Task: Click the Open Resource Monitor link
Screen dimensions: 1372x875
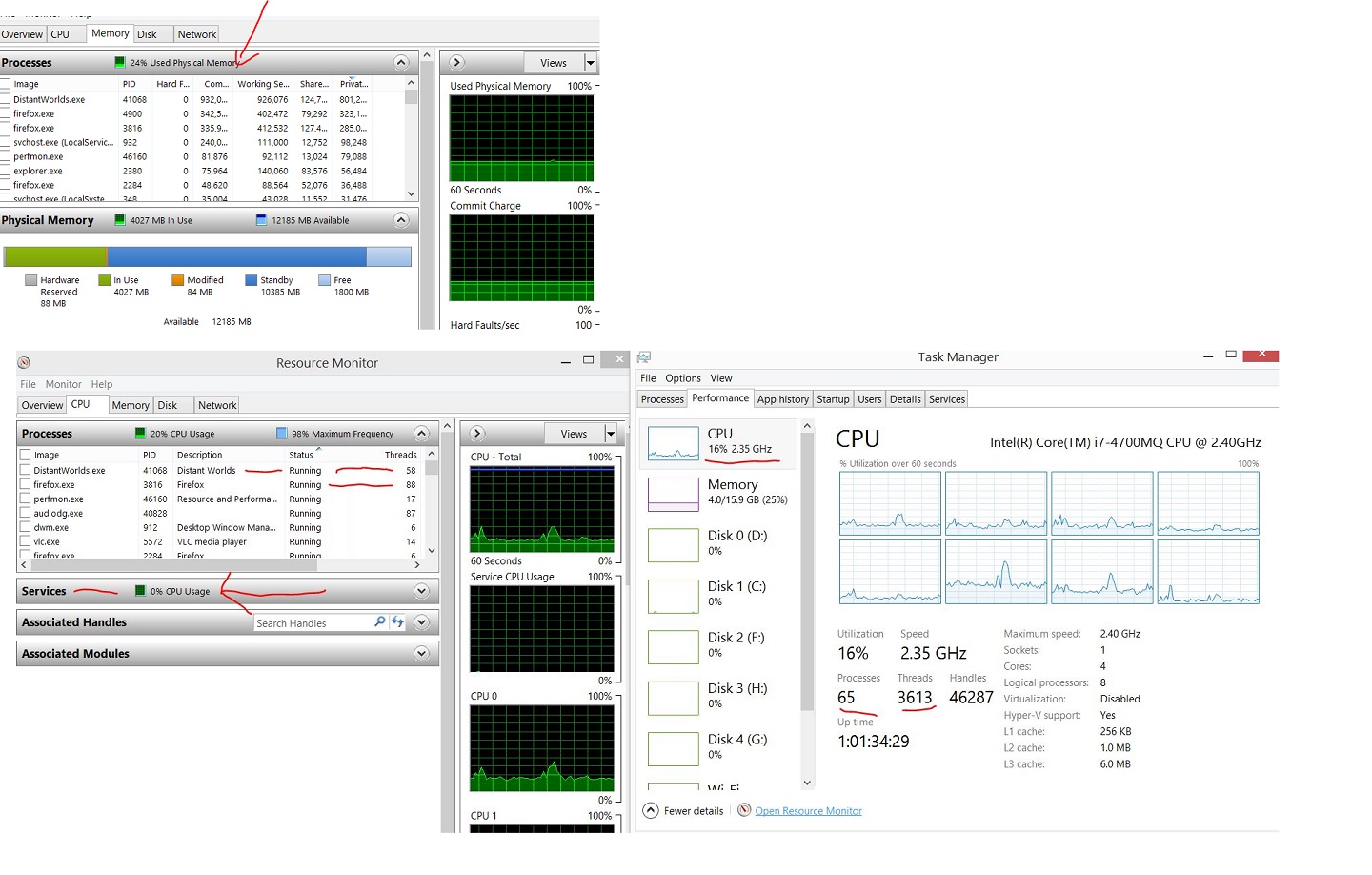Action: pos(808,811)
